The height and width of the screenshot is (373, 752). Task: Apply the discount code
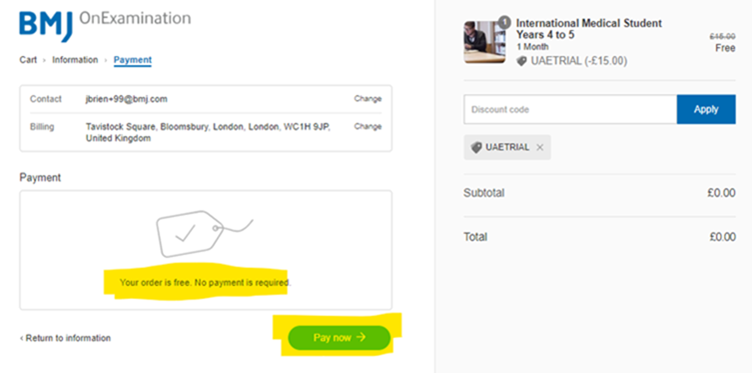point(706,109)
